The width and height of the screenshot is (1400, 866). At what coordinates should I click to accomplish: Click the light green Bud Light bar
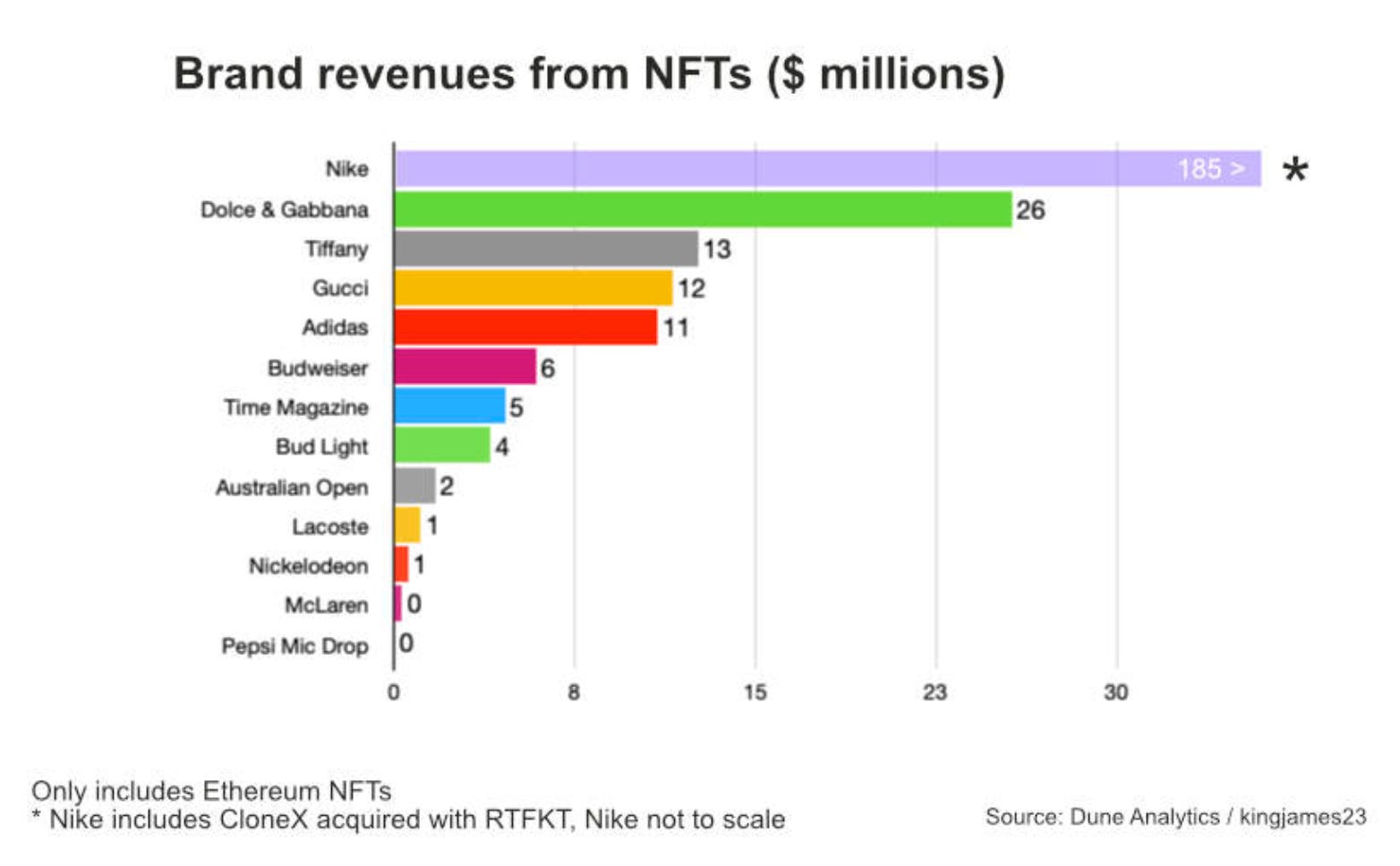[442, 446]
